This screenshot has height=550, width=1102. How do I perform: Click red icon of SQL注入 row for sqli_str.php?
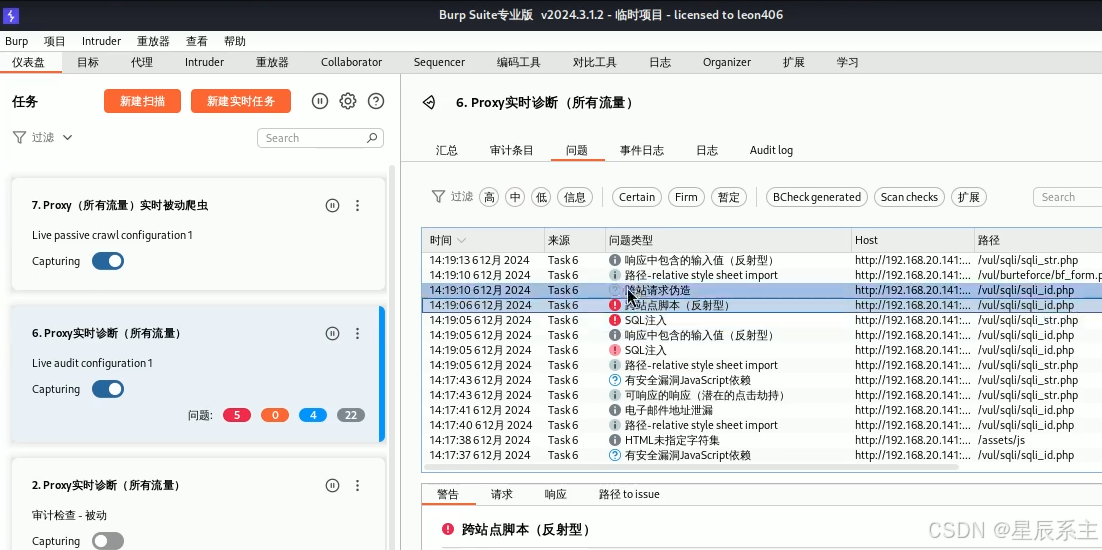tap(615, 320)
